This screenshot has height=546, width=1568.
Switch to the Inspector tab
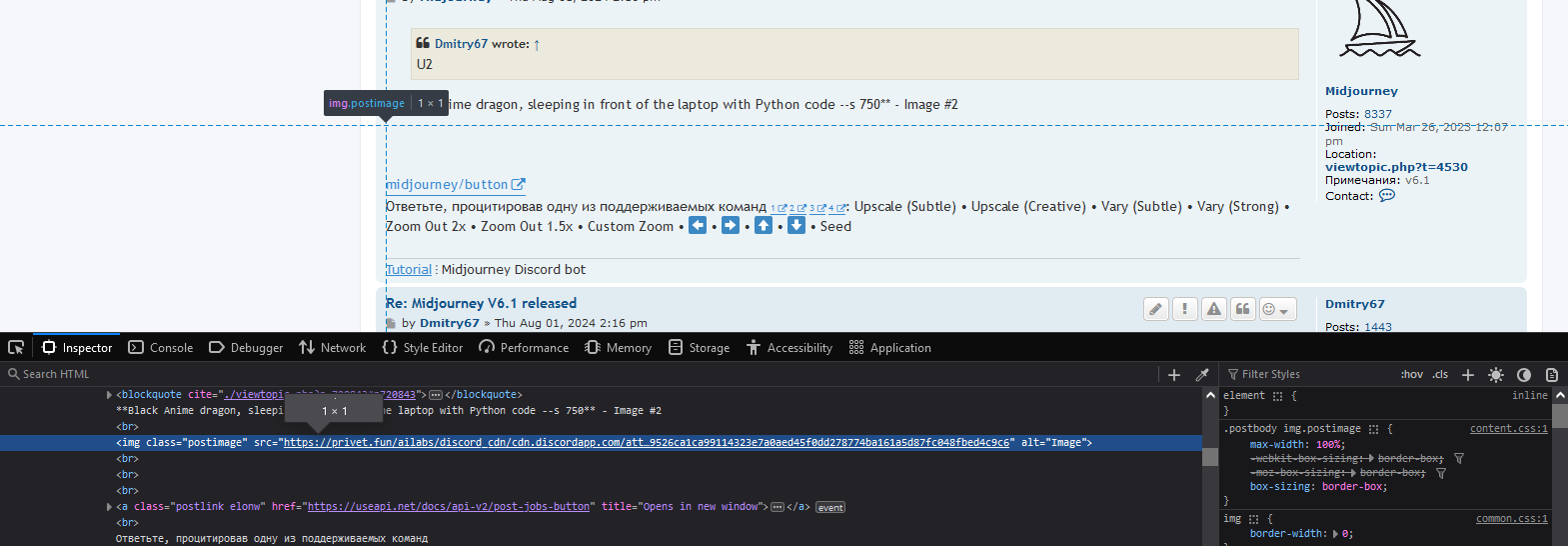click(77, 348)
